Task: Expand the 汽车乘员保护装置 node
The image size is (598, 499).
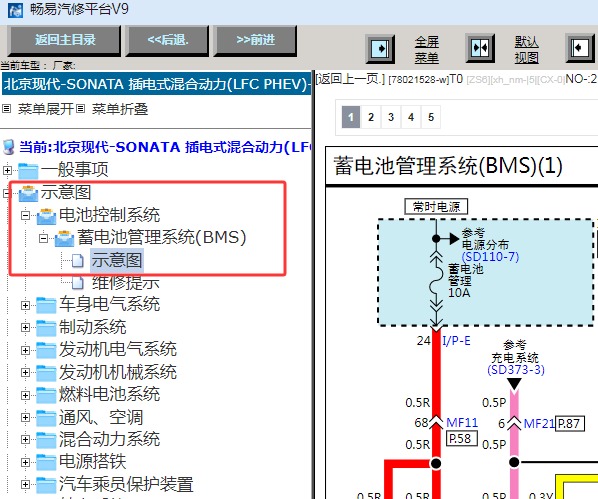Action: click(26, 485)
